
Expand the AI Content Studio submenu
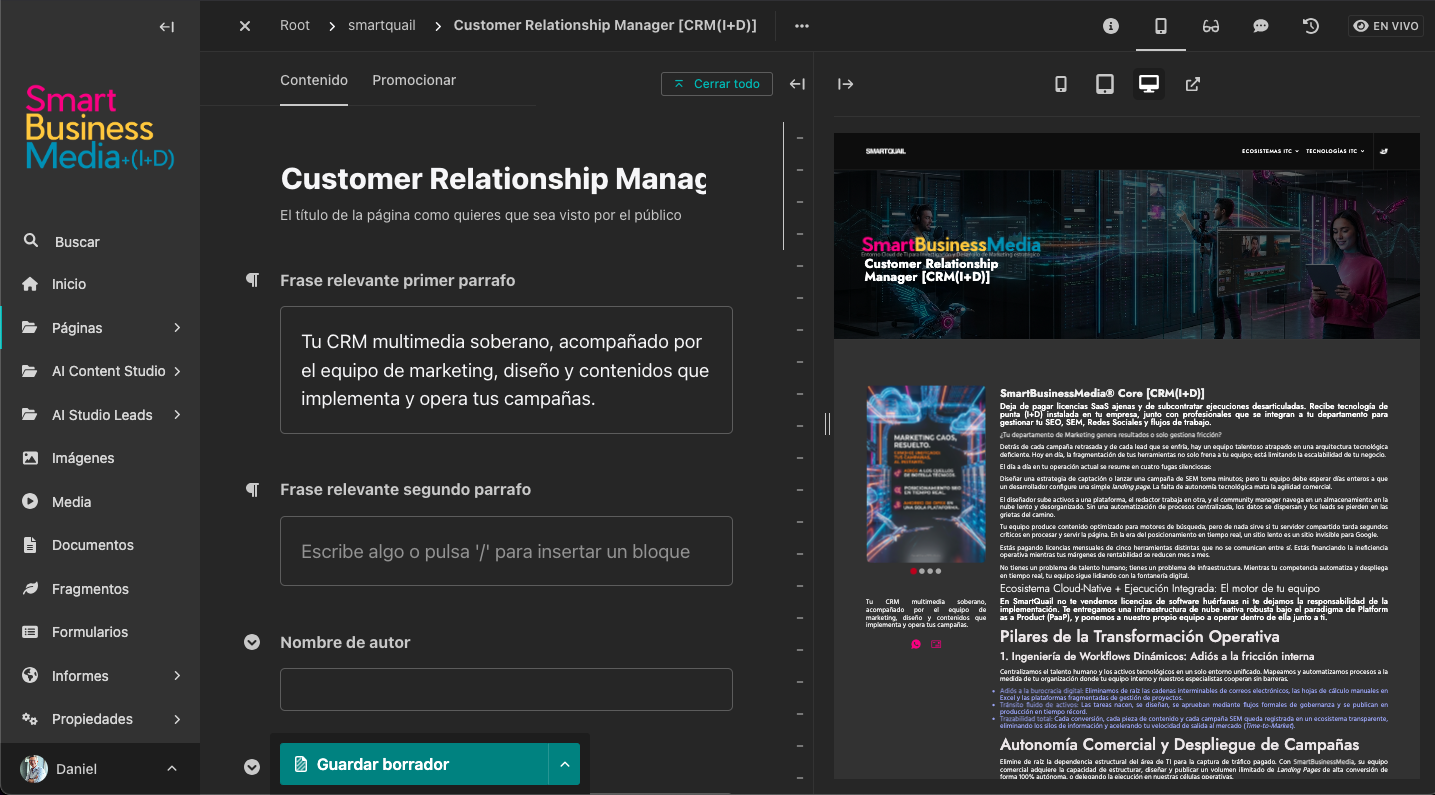(x=177, y=371)
